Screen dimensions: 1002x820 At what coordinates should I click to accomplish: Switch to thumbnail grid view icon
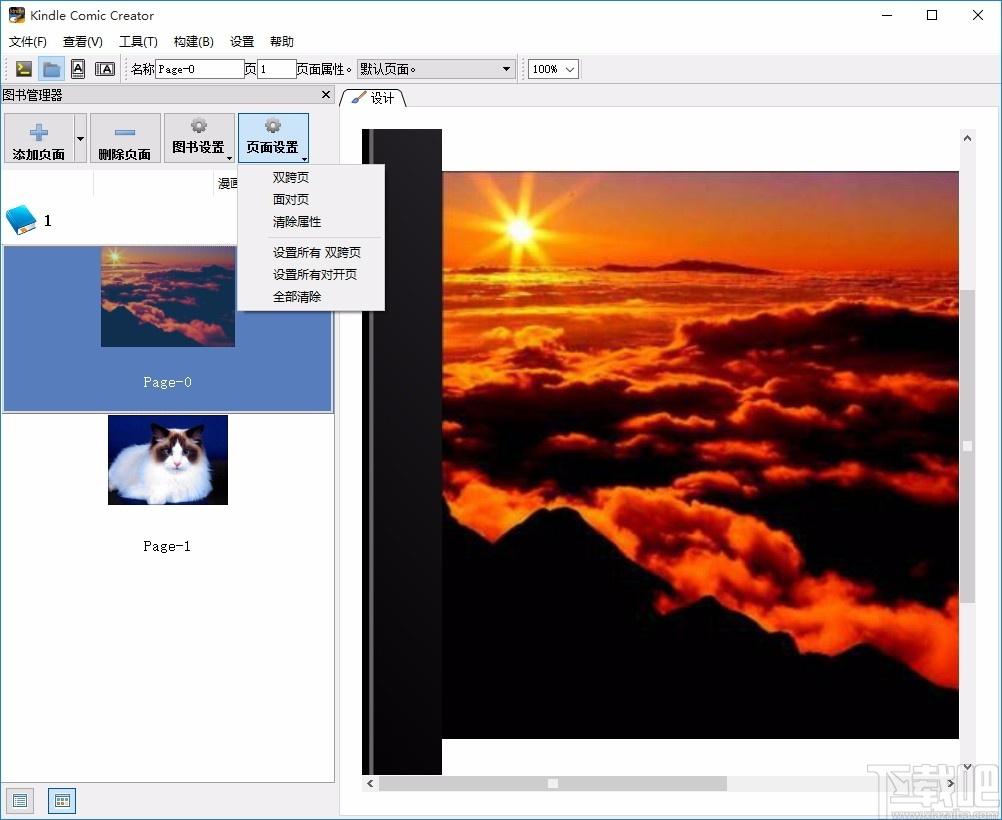(x=62, y=801)
